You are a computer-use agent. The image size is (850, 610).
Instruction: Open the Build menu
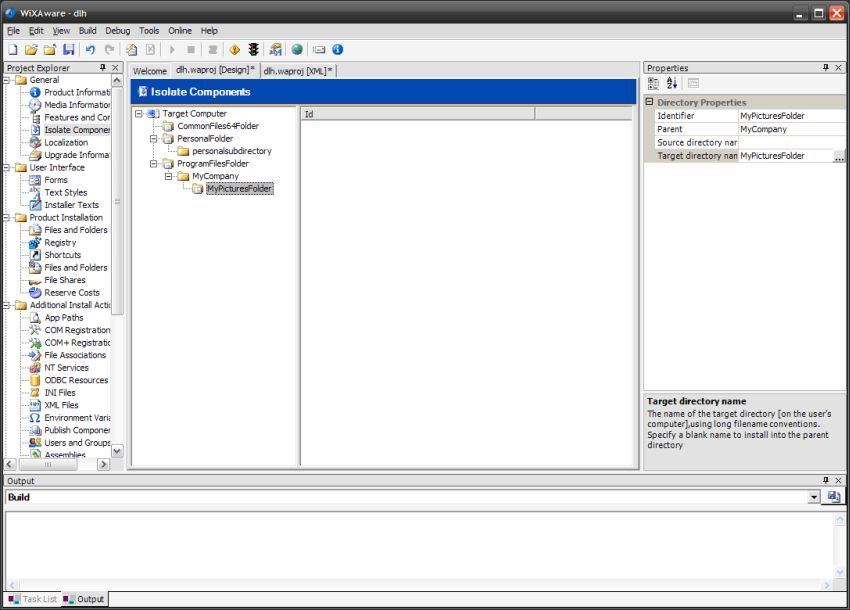click(87, 31)
